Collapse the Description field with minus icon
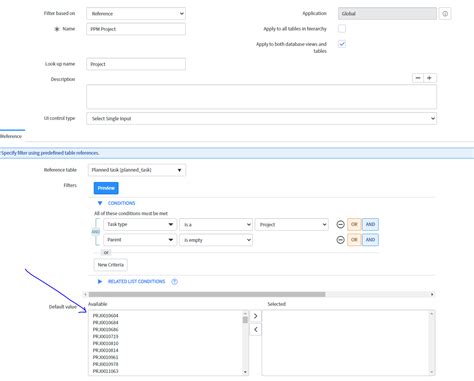This screenshot has height=381, width=474. 418,78
